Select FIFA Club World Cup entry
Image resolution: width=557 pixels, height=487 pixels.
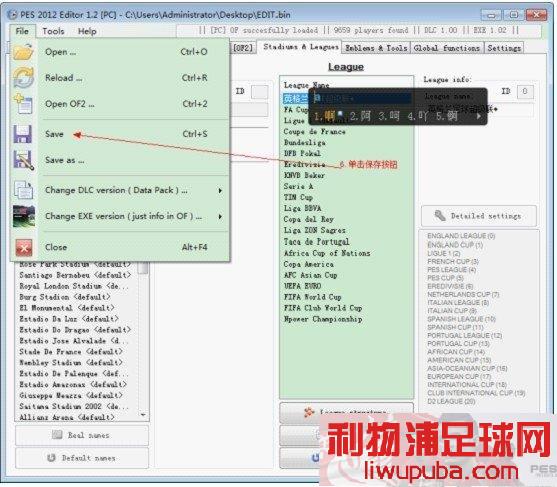323,308
